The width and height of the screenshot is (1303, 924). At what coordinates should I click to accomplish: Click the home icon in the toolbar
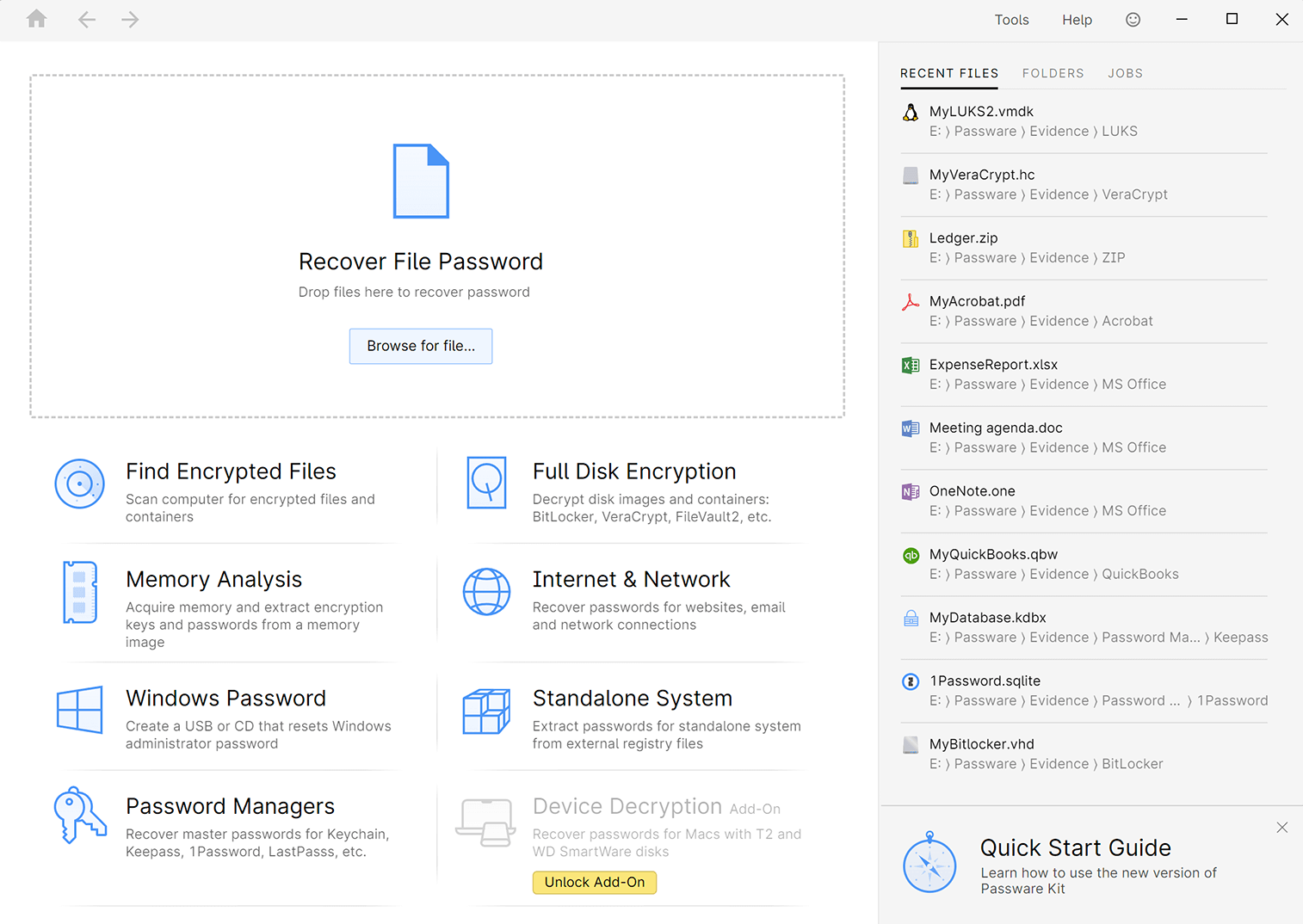point(36,19)
